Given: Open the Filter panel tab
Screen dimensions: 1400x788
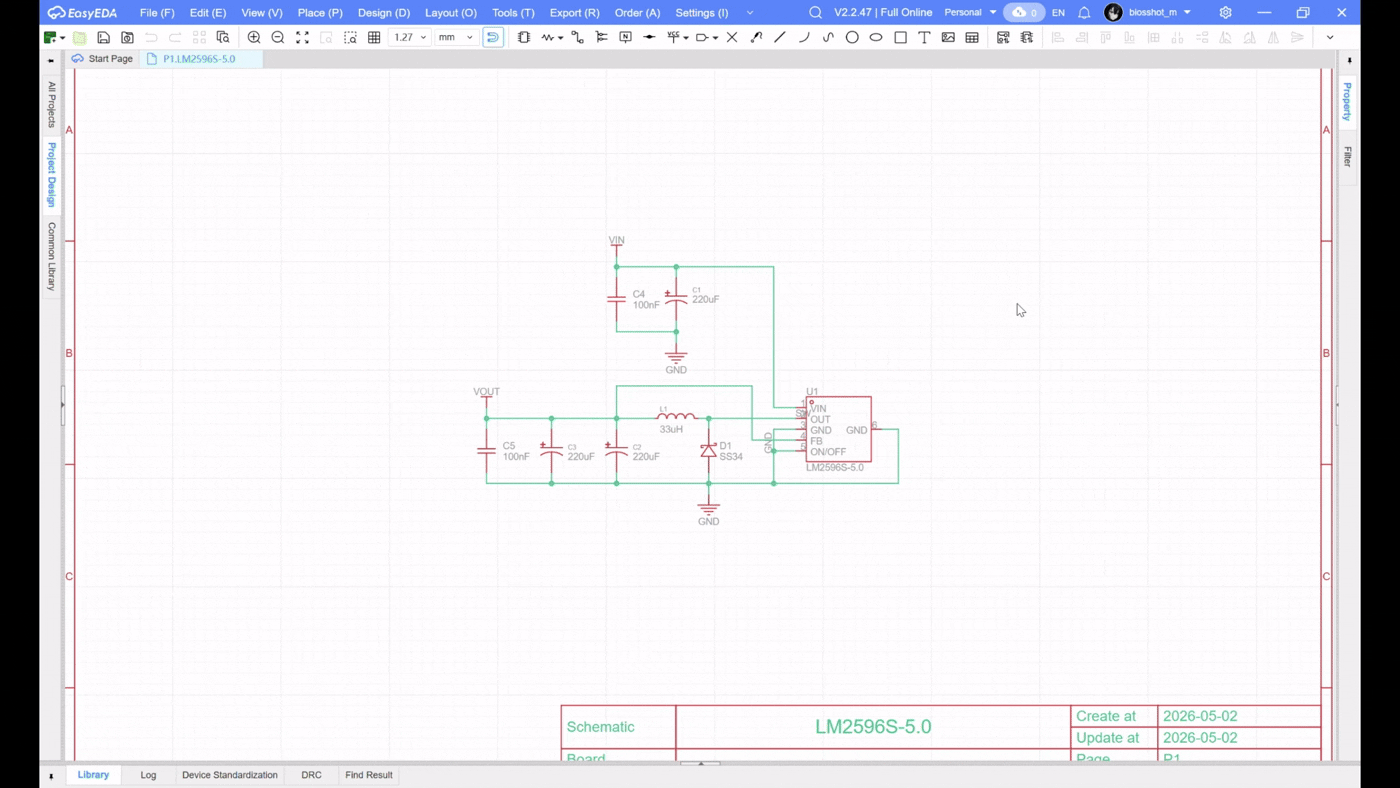Looking at the screenshot, I should (1347, 156).
